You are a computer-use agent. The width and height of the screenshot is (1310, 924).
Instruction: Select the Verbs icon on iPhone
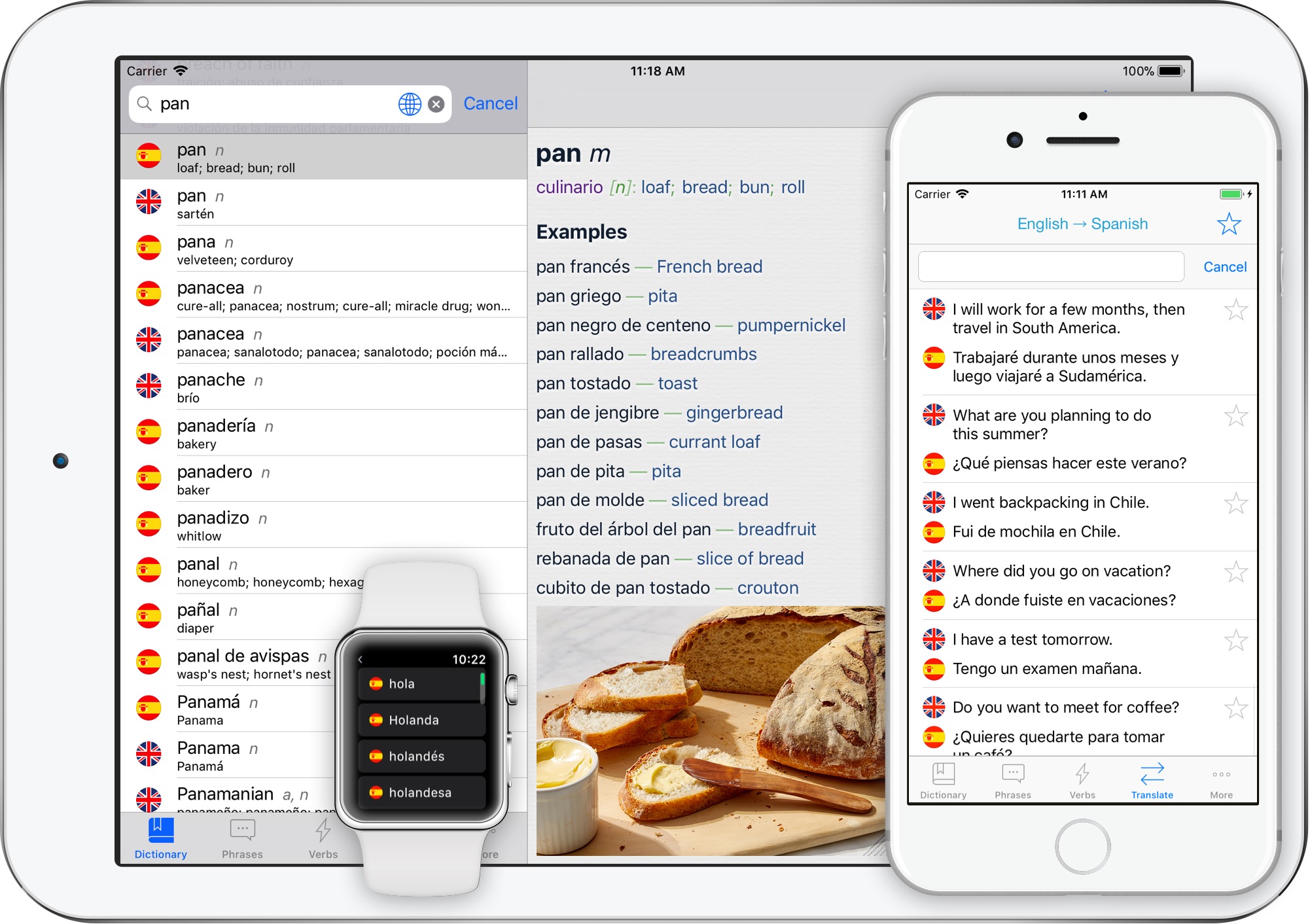1083,778
